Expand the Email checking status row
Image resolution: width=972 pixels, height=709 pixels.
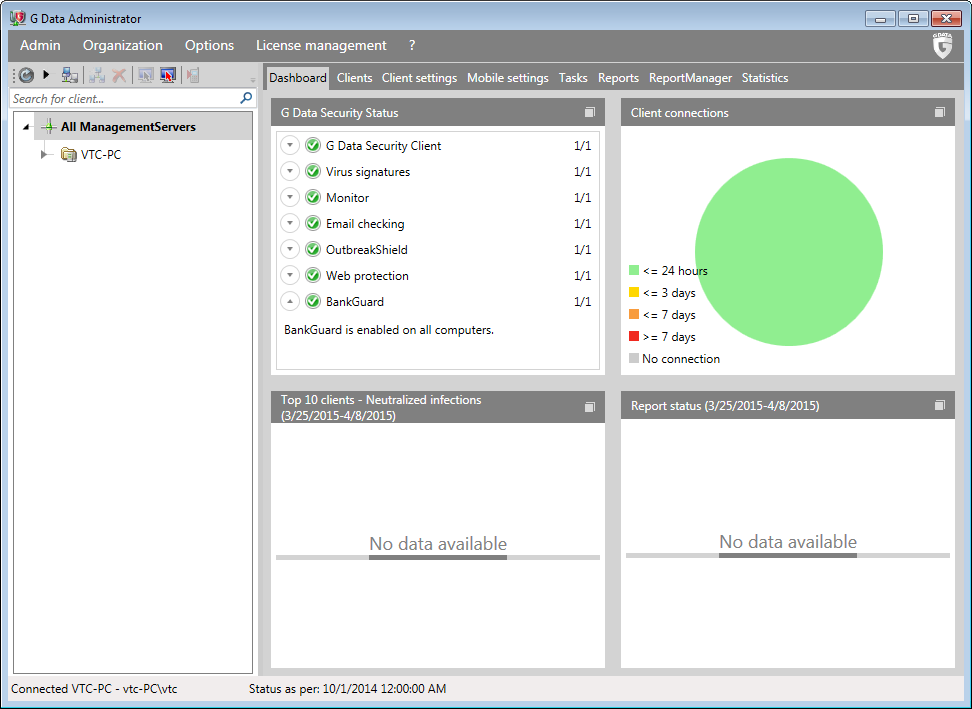(x=290, y=224)
